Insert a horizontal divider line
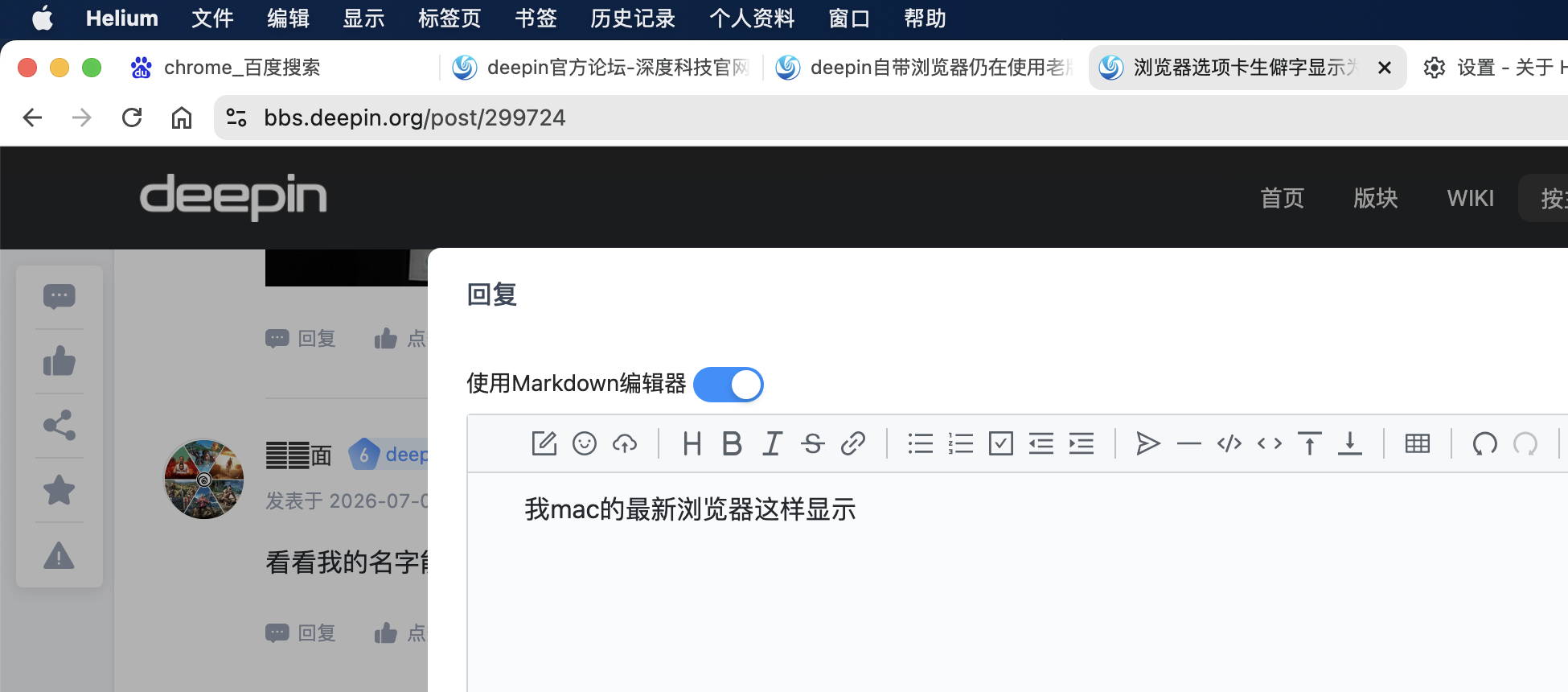 (1188, 443)
